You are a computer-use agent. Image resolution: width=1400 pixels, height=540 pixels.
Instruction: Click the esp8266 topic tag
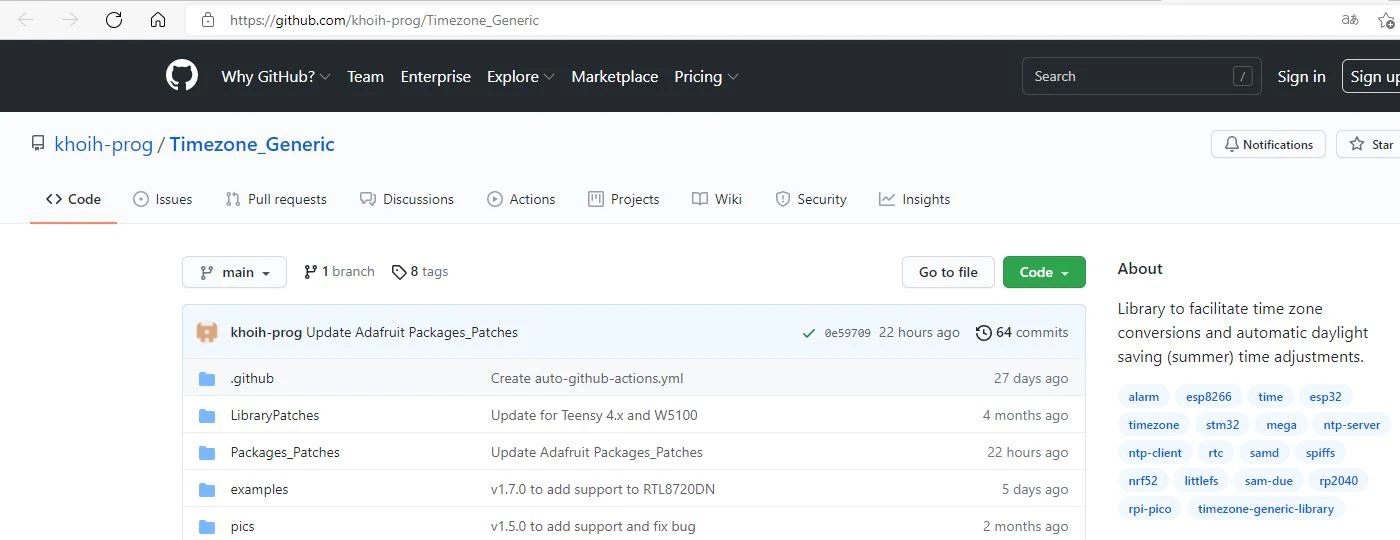tap(1209, 397)
